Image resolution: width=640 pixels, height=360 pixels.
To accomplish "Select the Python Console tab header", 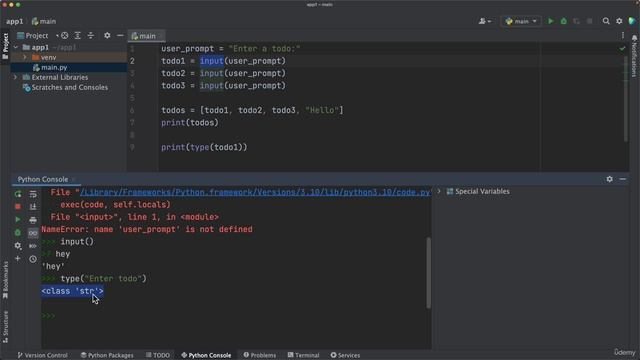I will (x=43, y=179).
